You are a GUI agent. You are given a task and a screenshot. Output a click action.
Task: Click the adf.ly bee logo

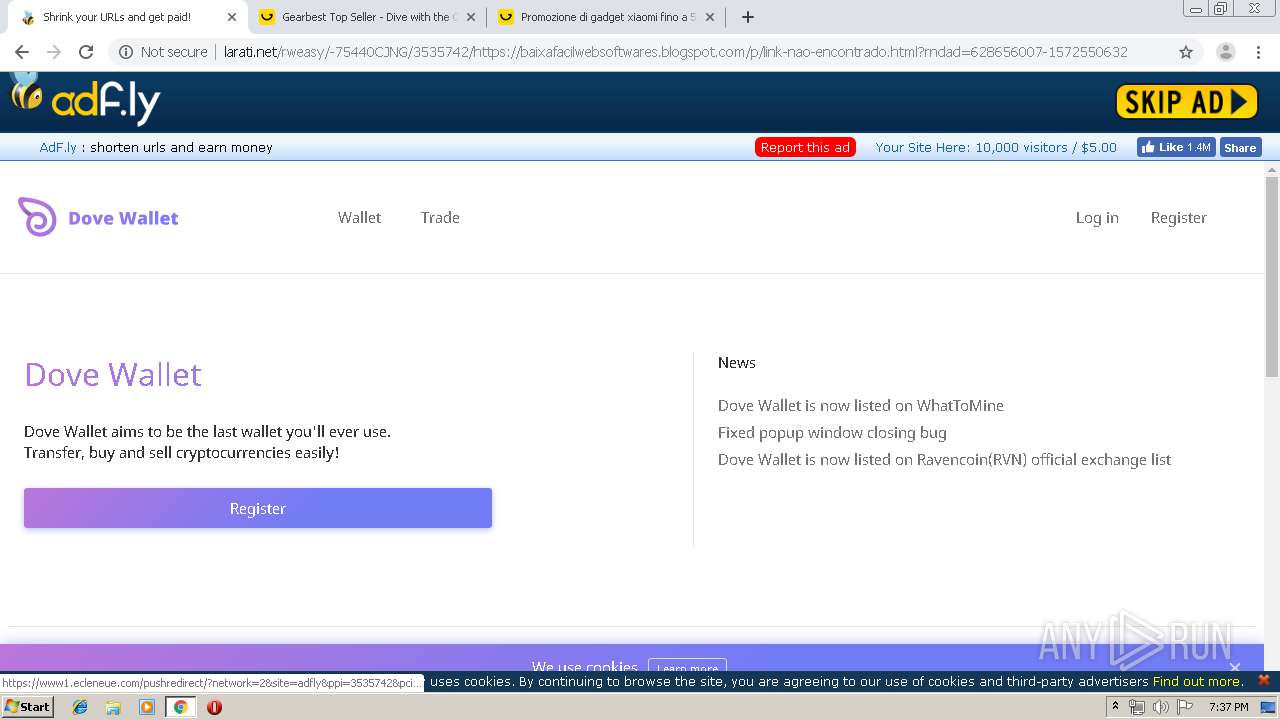coord(85,98)
